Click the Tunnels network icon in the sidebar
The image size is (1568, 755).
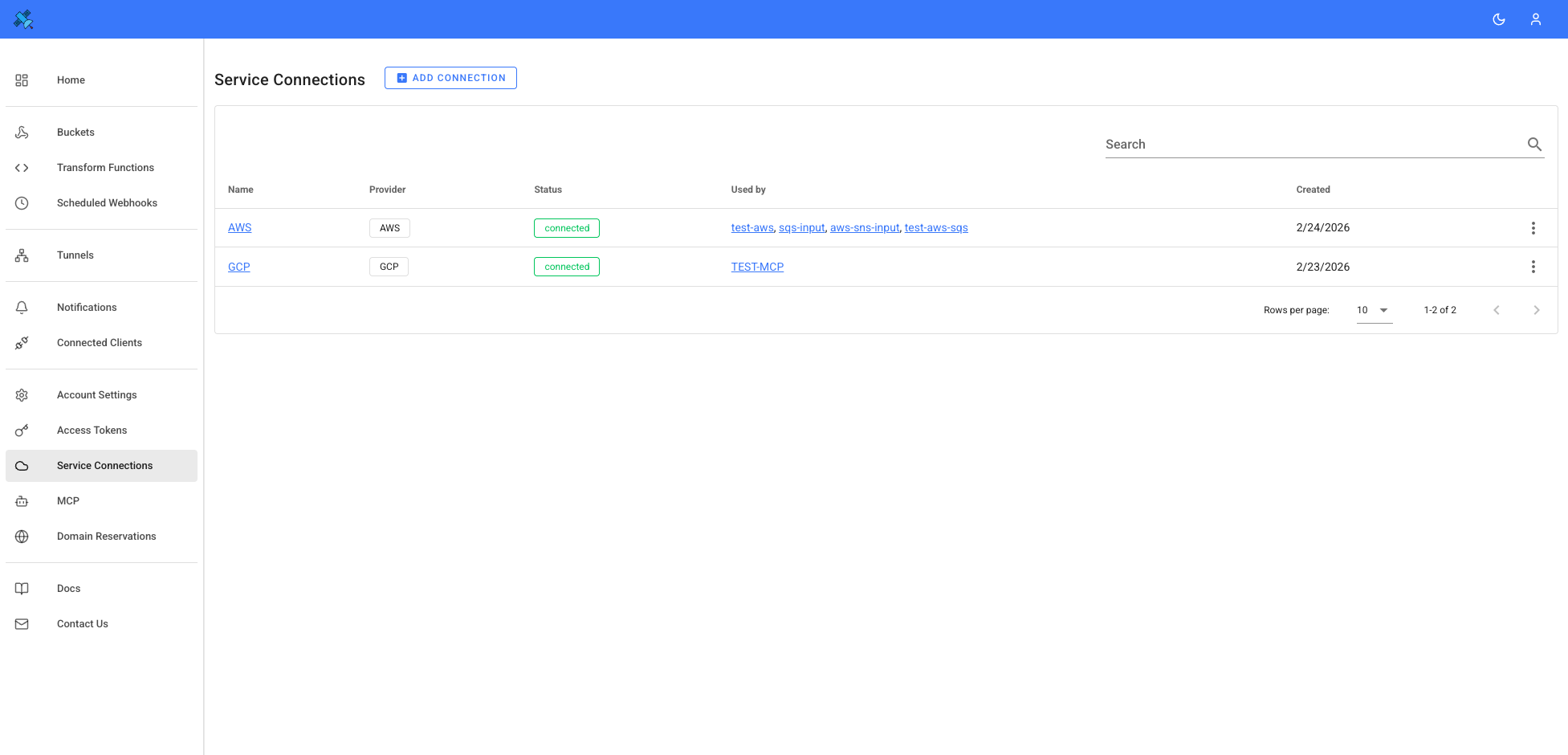click(x=22, y=255)
